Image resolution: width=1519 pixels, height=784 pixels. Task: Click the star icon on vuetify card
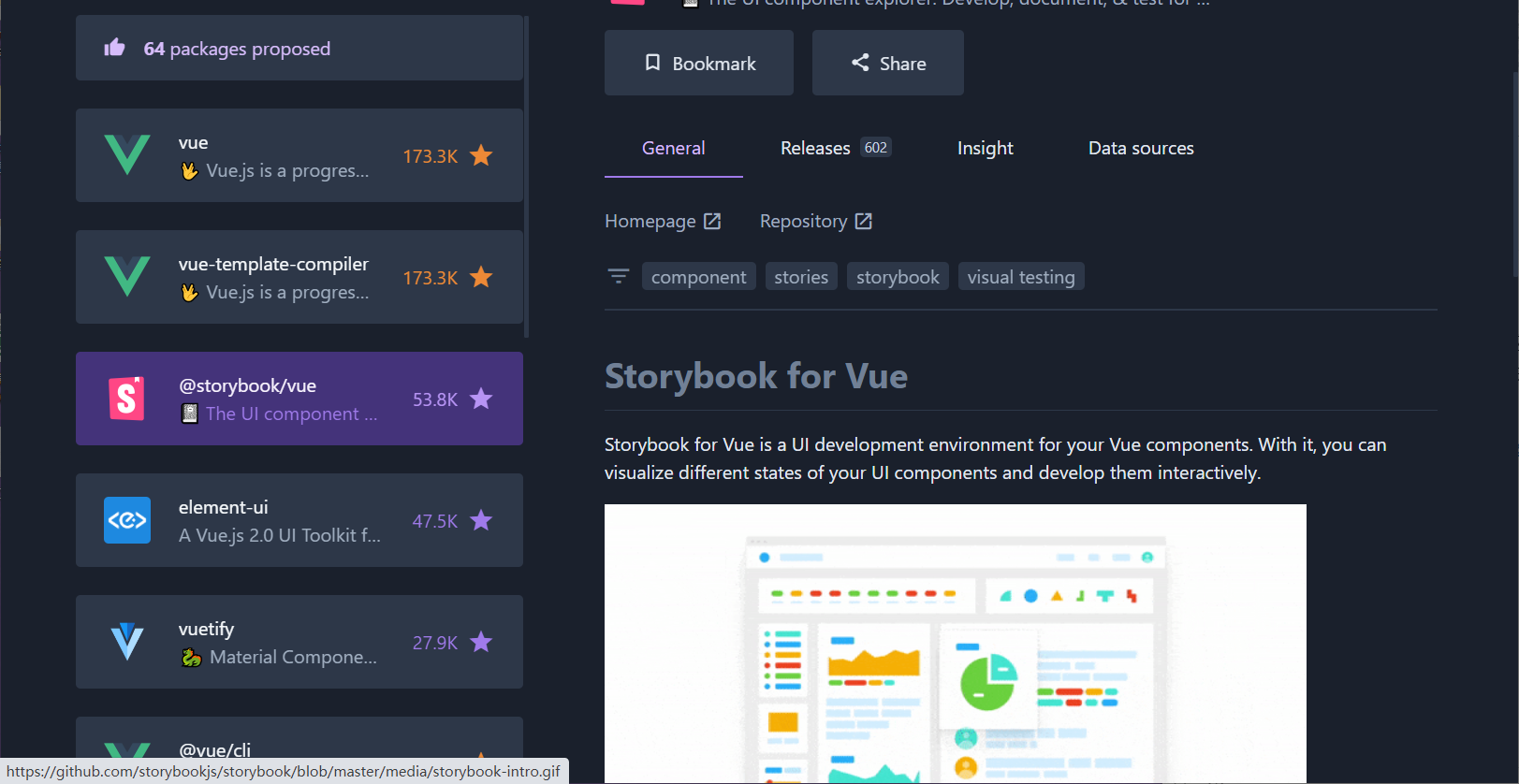[481, 642]
